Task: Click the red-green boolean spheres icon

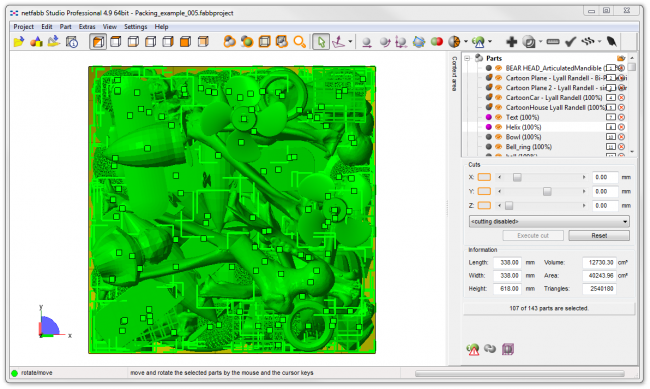Action: (437, 41)
